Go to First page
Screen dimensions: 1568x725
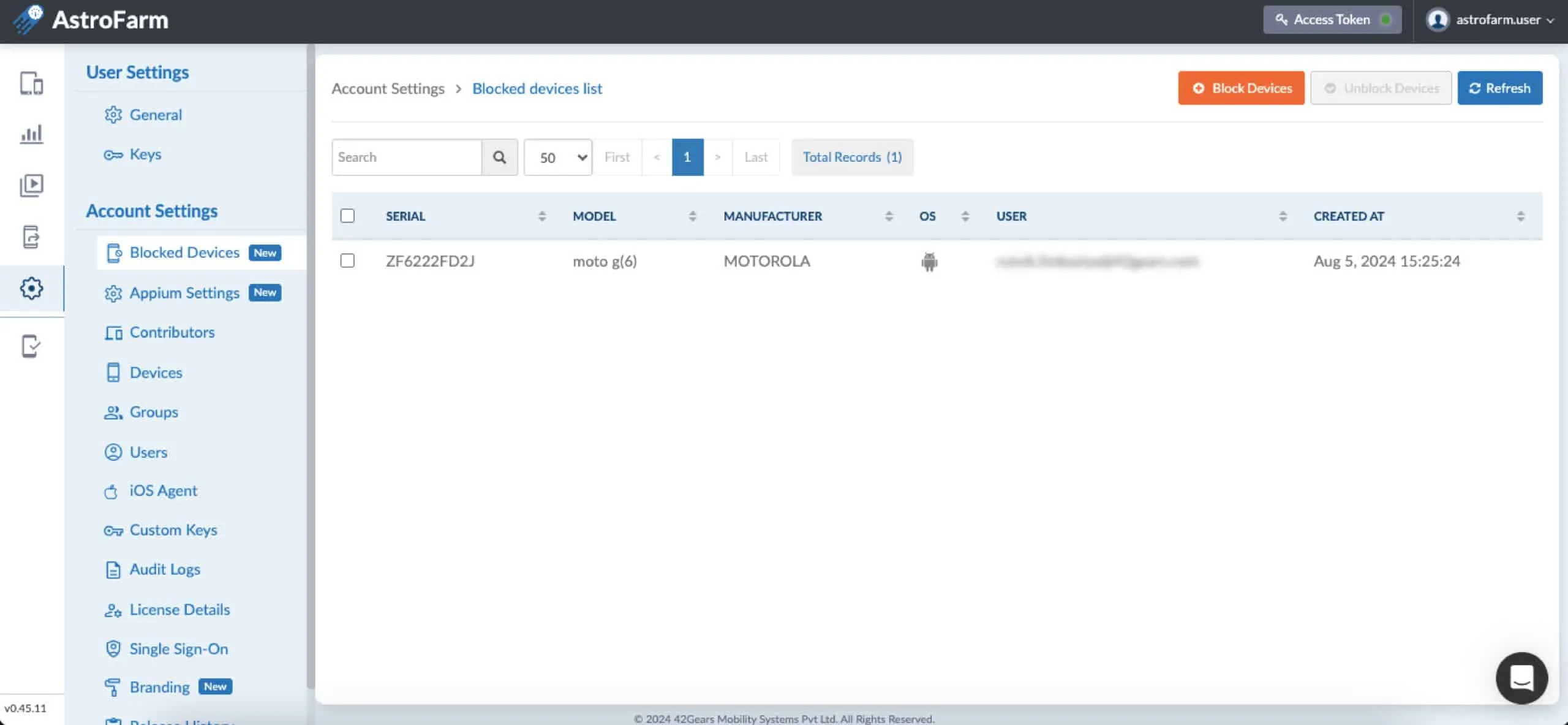point(617,158)
